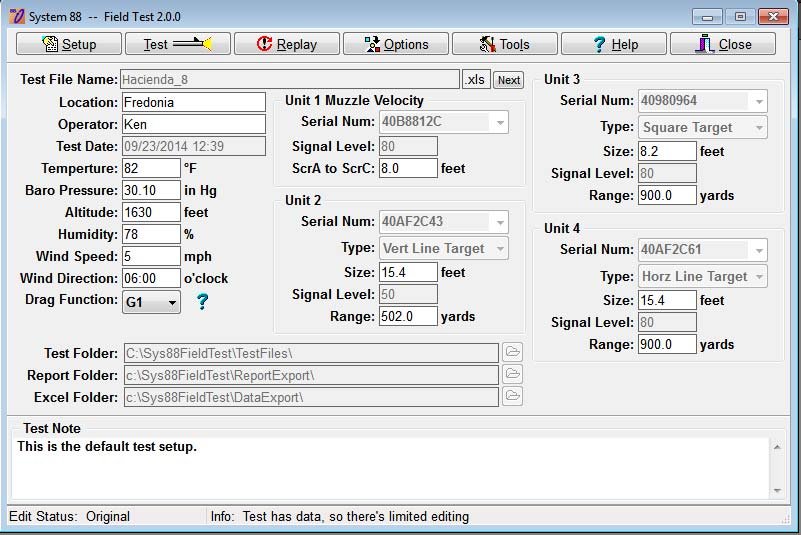
Task: Open the Tools toolbar button
Action: point(504,44)
